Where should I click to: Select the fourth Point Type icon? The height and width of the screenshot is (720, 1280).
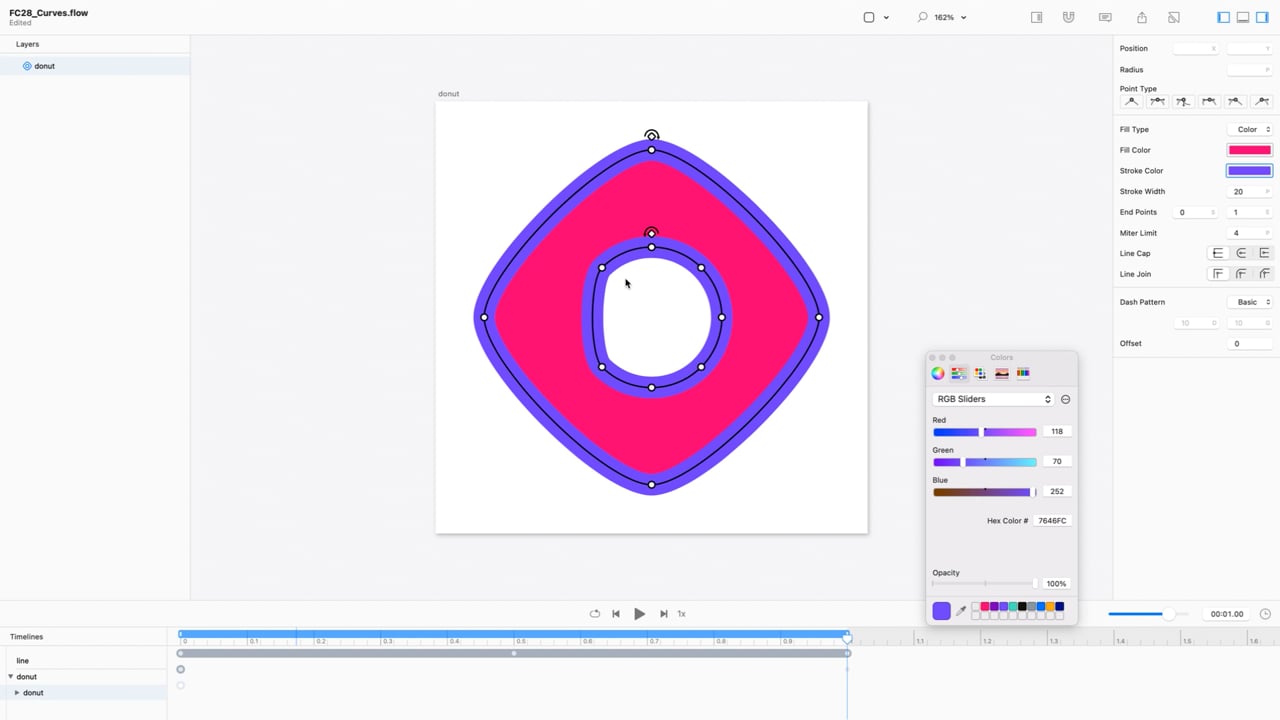coord(1209,102)
